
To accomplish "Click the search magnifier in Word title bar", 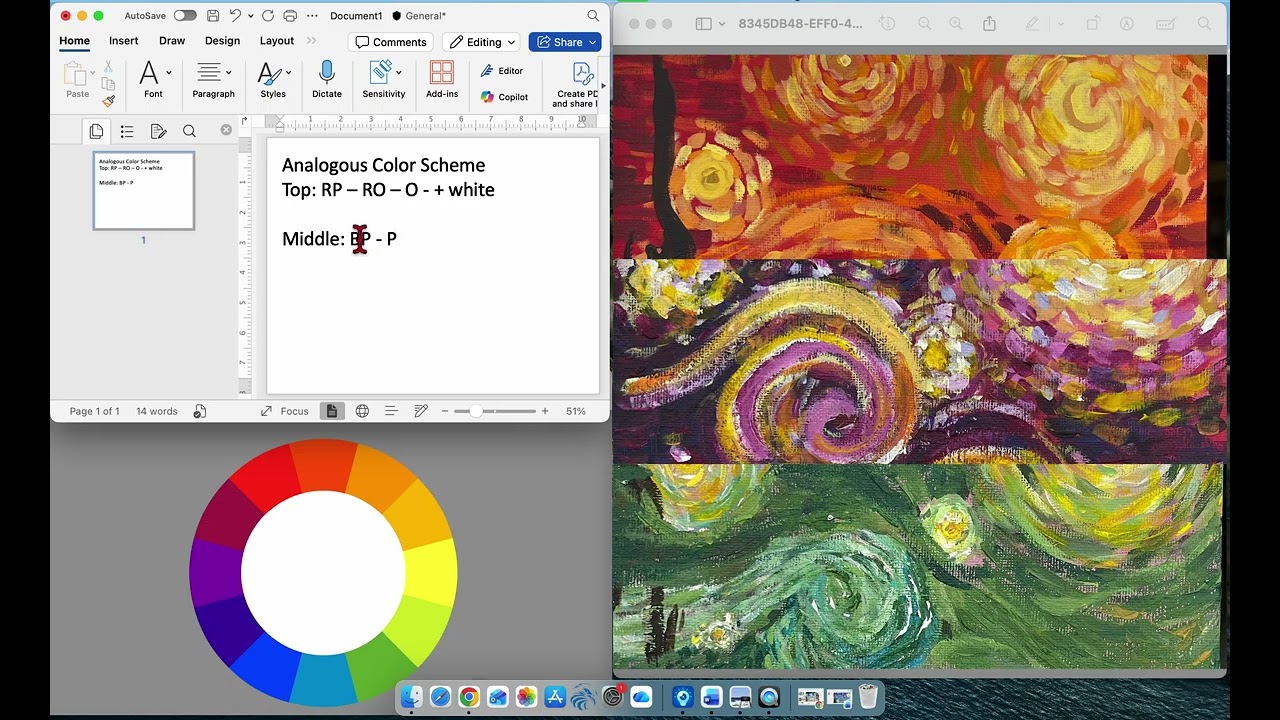I will (593, 16).
